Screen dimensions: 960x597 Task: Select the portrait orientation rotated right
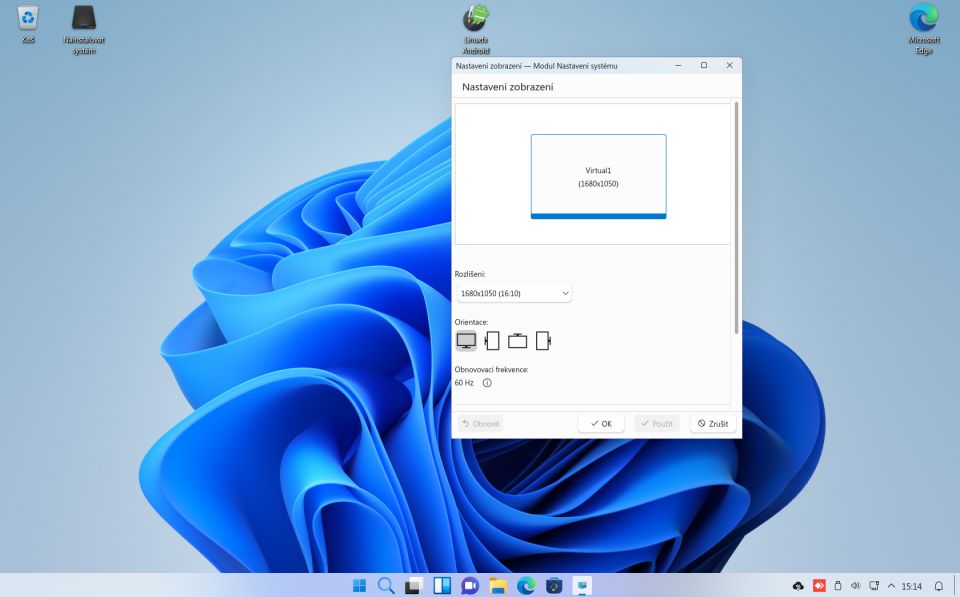(x=543, y=340)
